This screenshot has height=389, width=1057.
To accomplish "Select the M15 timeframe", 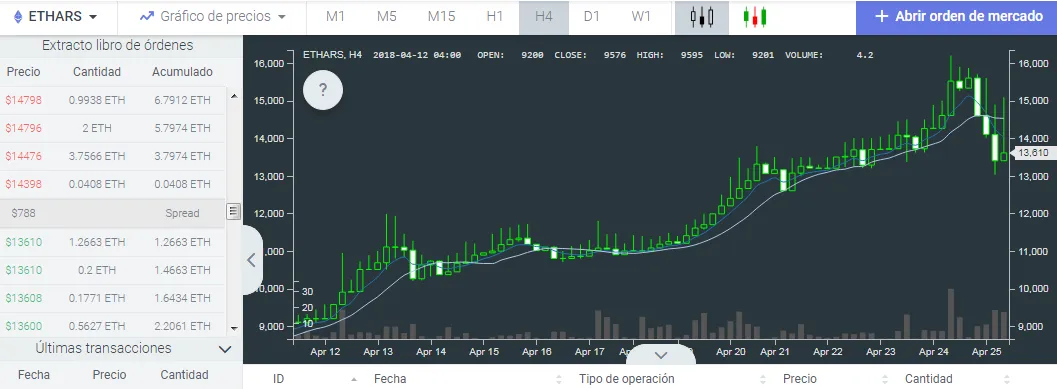I will point(442,17).
